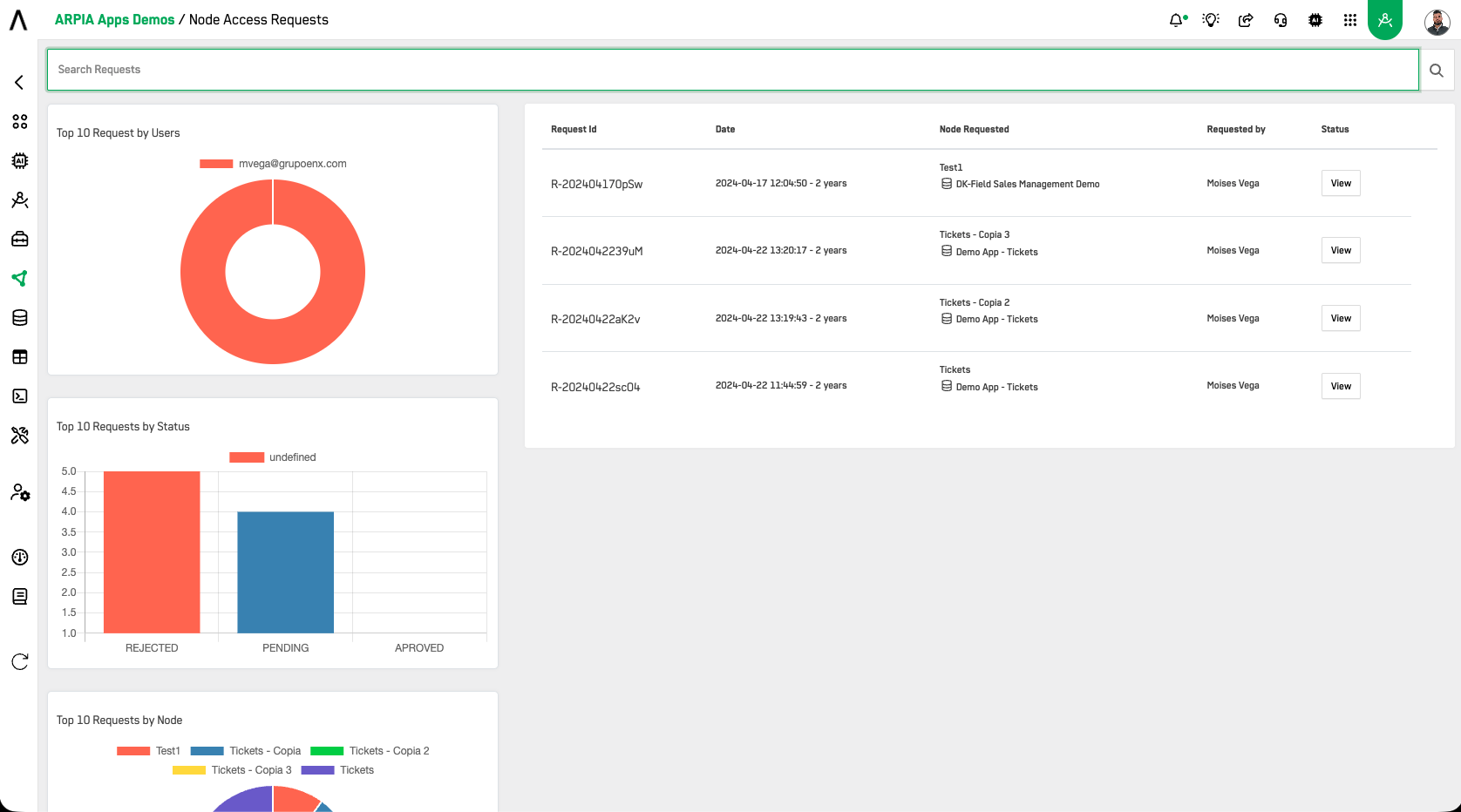This screenshot has height=812, width=1461.
Task: Click the refresh arrow icon in the sidebar
Action: tap(20, 661)
